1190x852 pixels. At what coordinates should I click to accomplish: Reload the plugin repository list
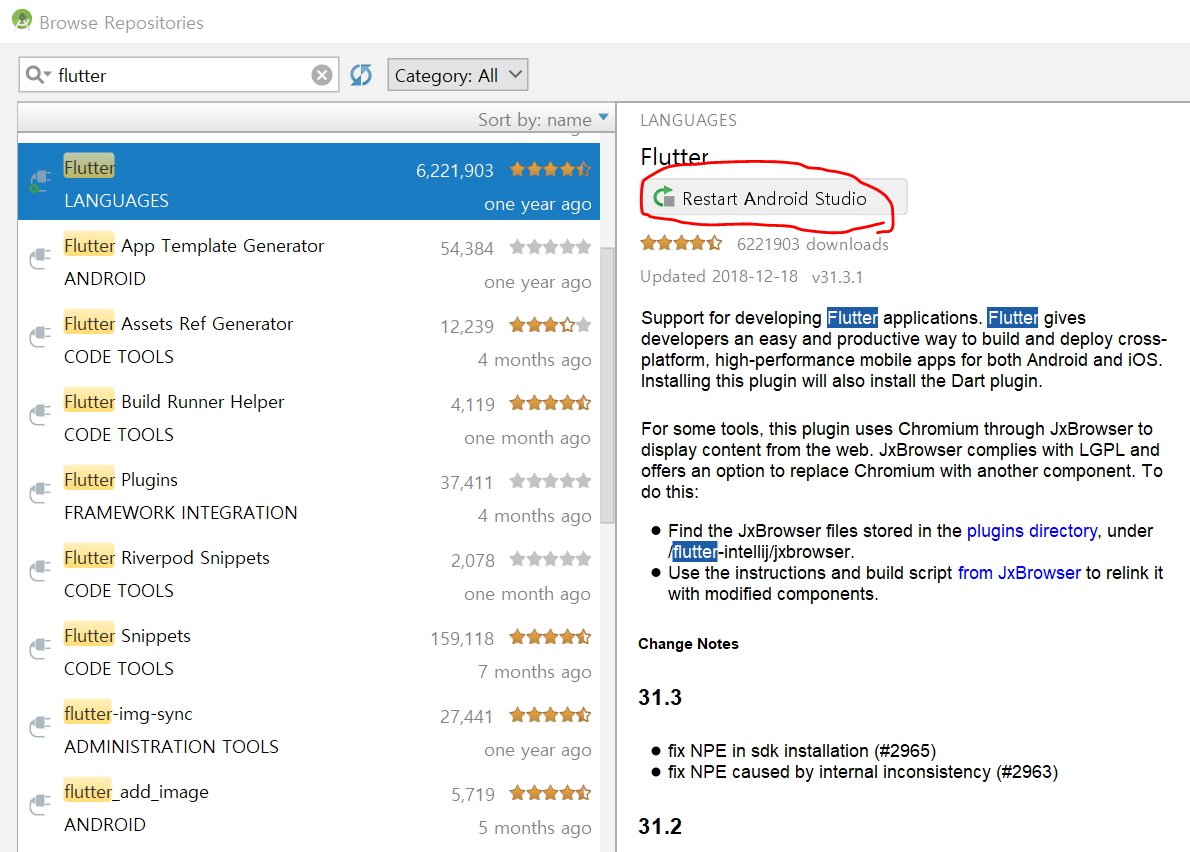(361, 75)
